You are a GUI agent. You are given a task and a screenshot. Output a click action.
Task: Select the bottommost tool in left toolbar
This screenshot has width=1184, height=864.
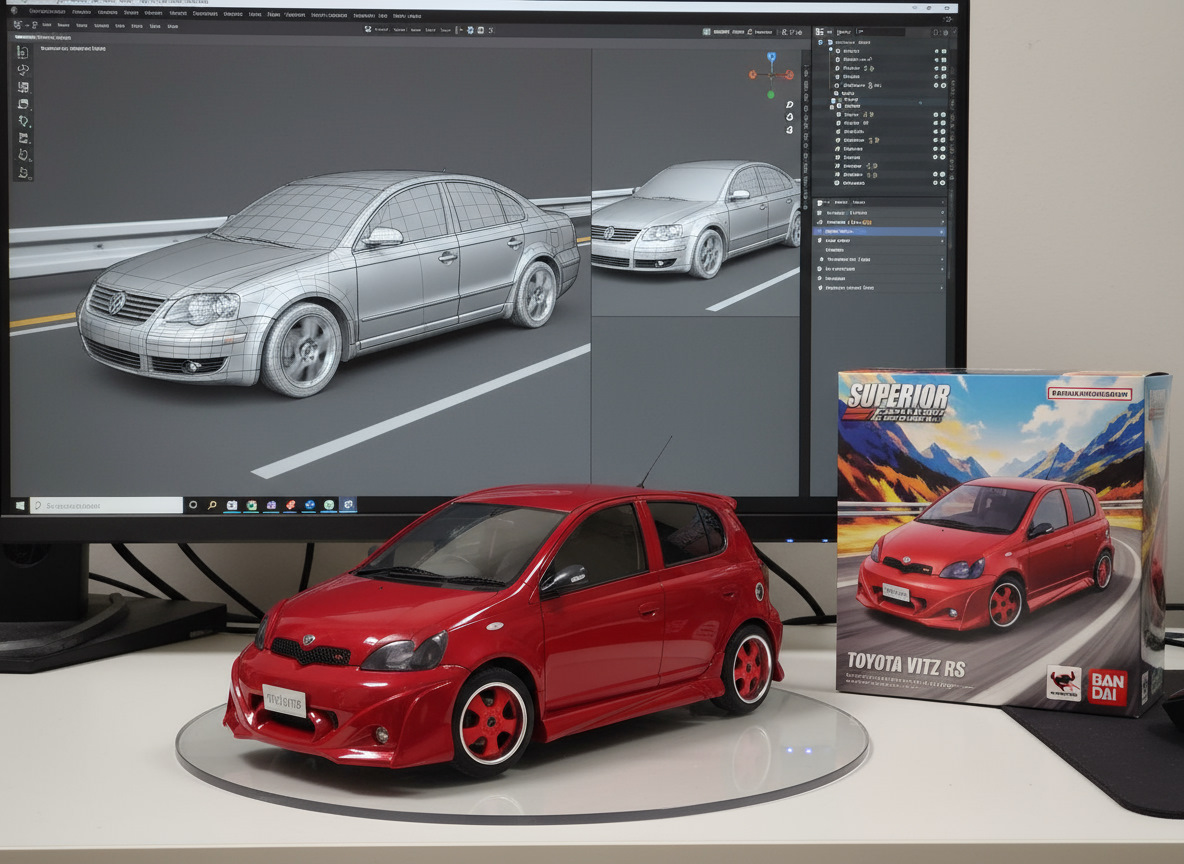23,173
